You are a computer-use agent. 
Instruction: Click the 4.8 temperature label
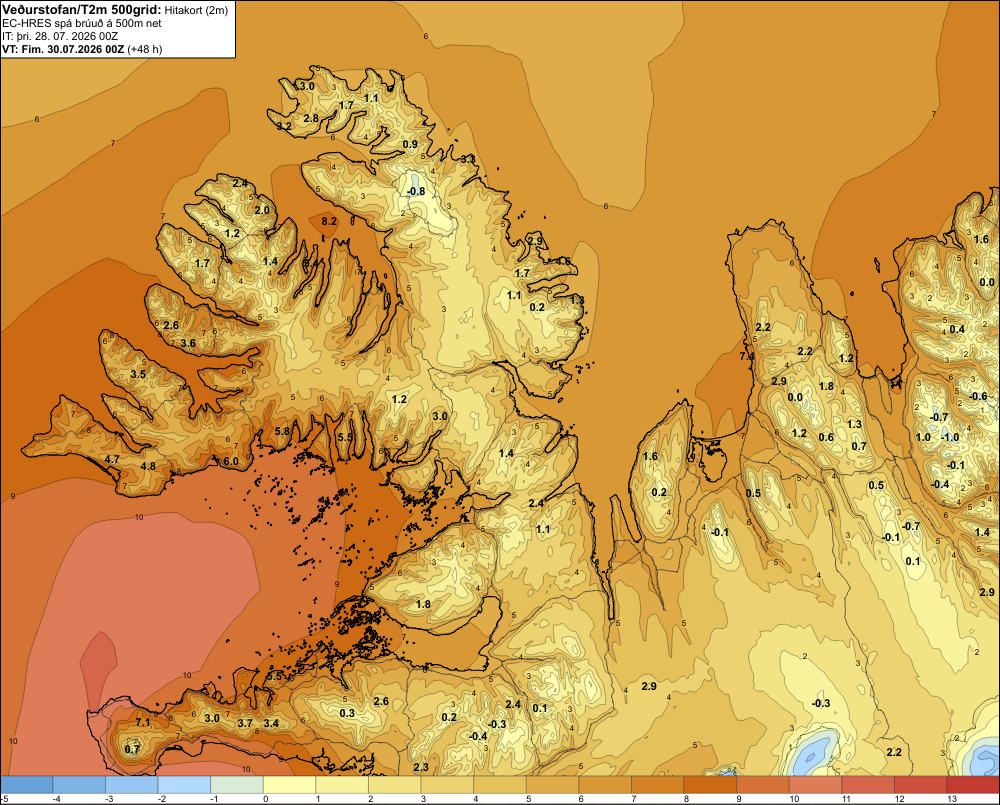tap(148, 466)
